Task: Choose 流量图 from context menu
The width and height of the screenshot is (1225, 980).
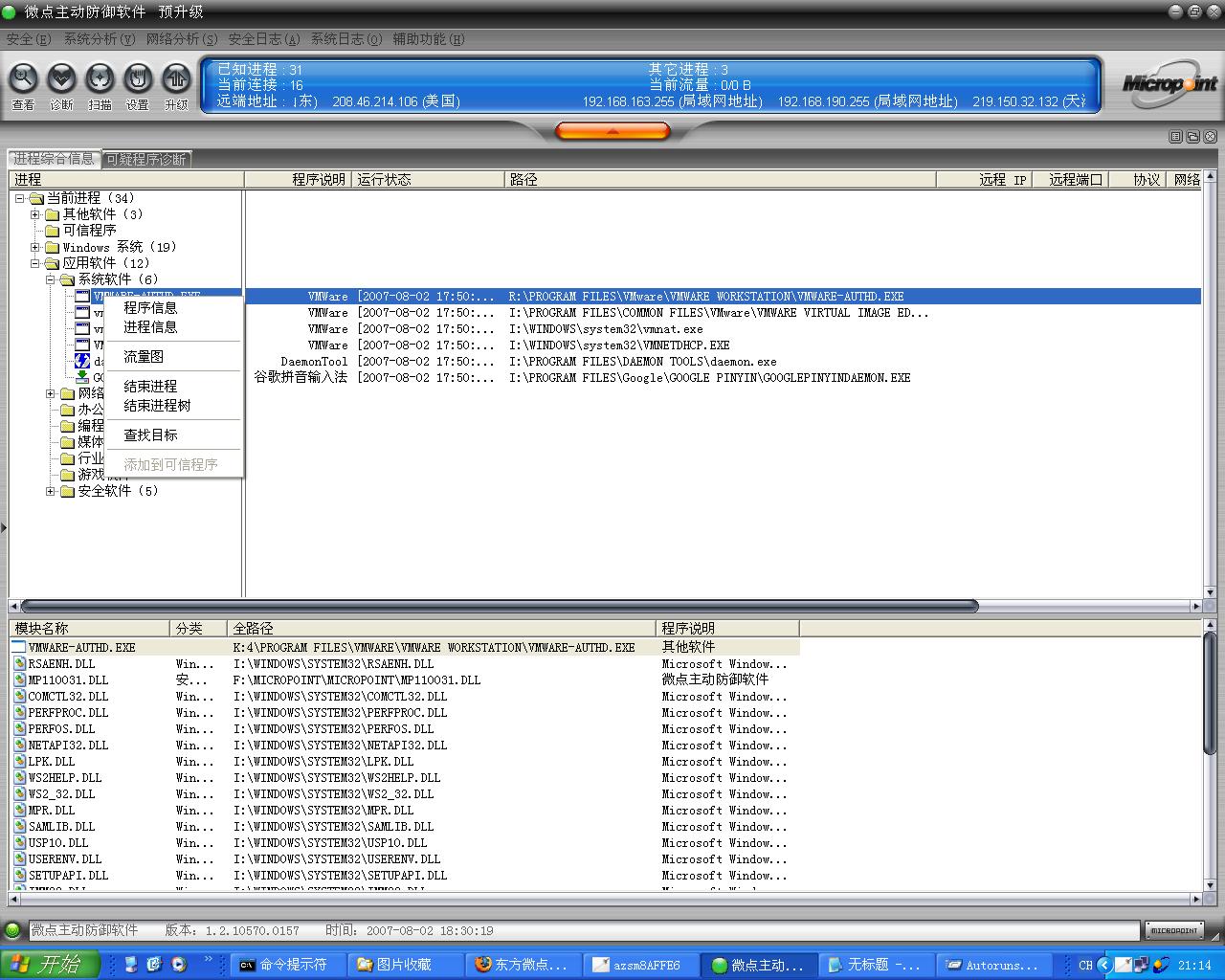Action: [x=144, y=356]
